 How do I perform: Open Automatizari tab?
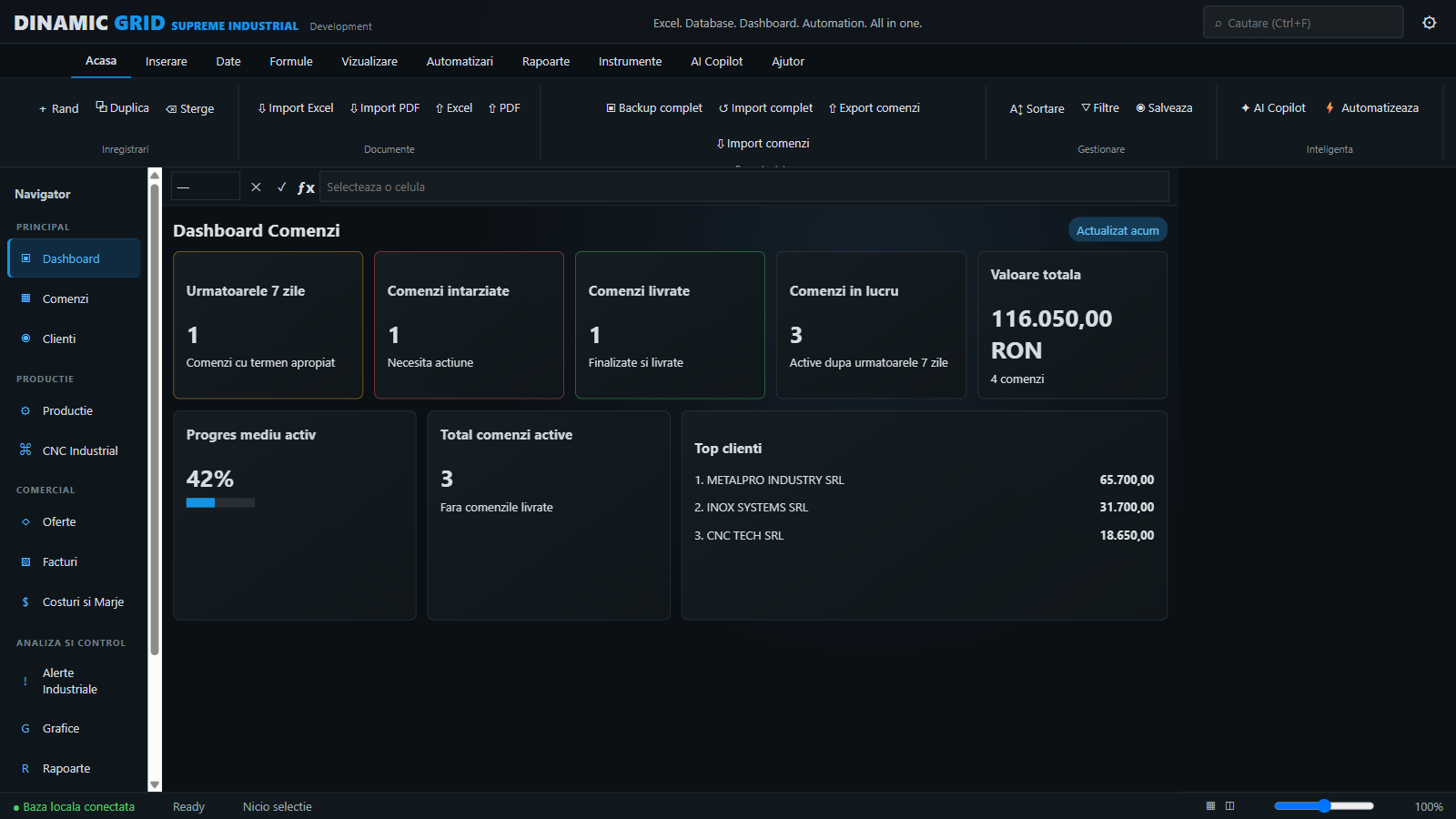point(460,61)
